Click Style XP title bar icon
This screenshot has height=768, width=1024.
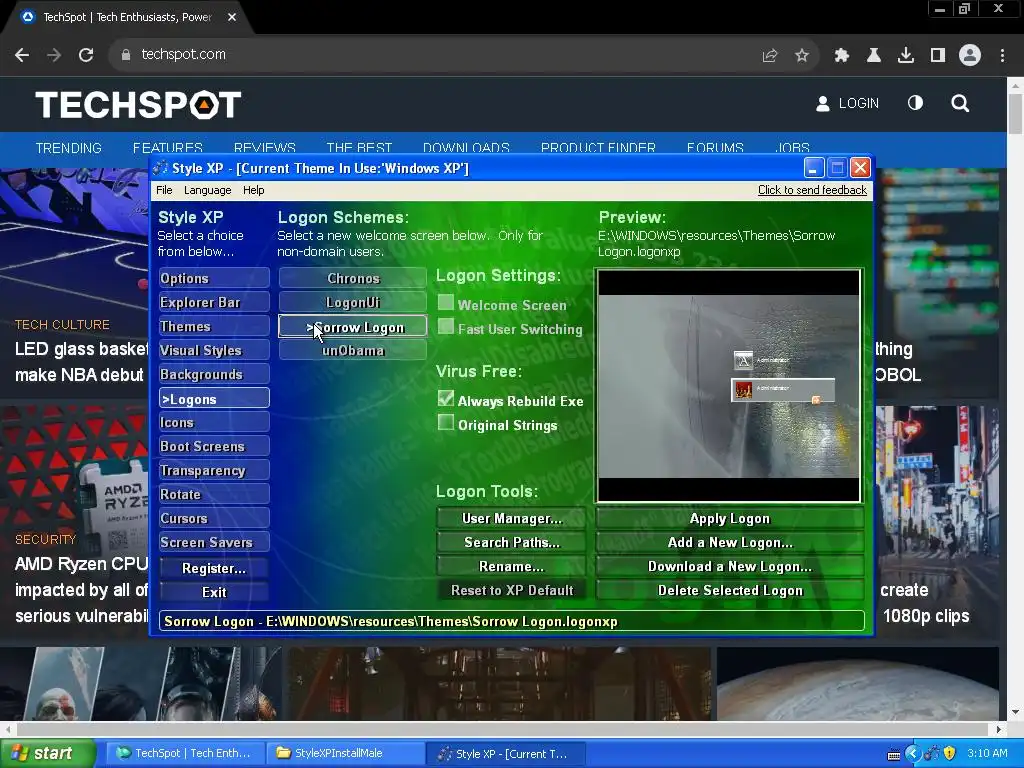click(x=161, y=168)
